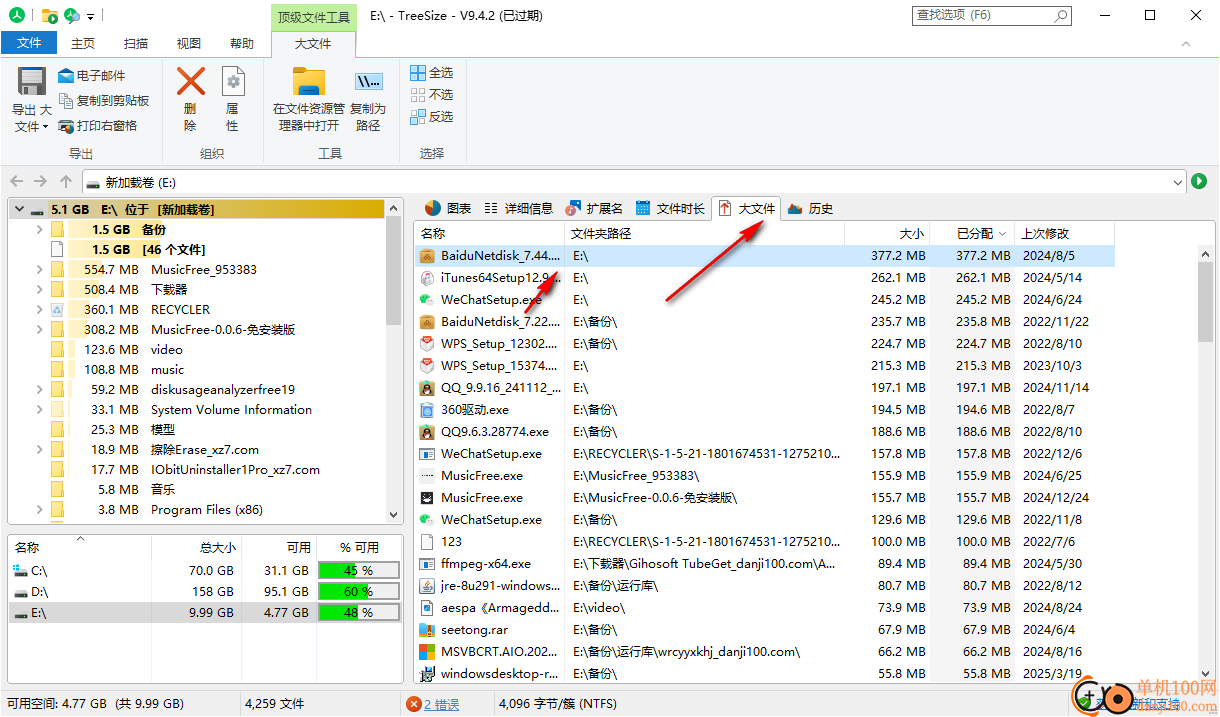Open the 文件 (File) menu
Screen dimensions: 1220x717
(29, 43)
